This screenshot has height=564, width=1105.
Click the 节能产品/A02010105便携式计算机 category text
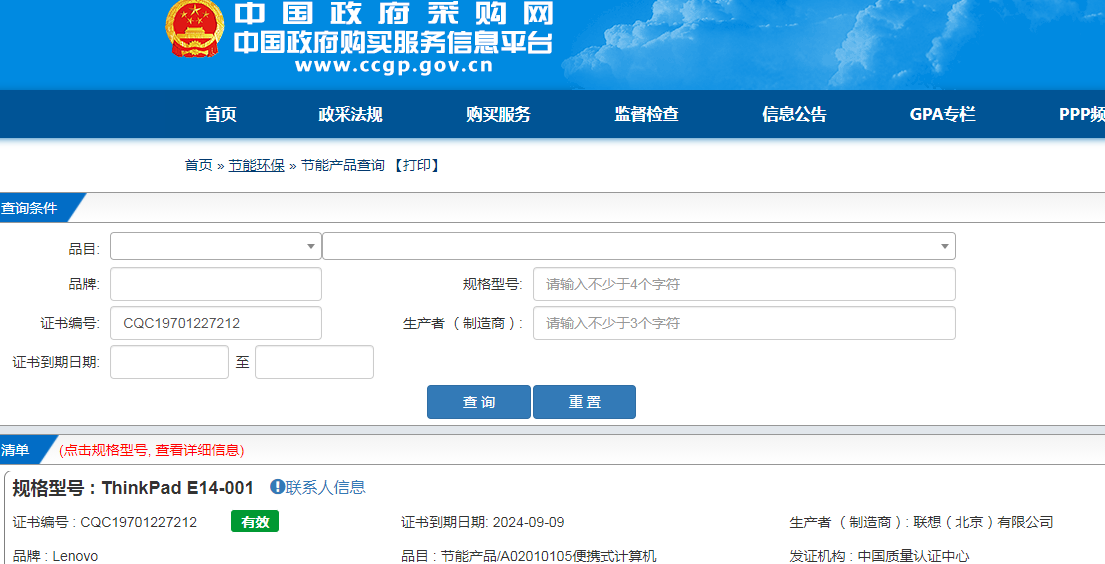(548, 556)
